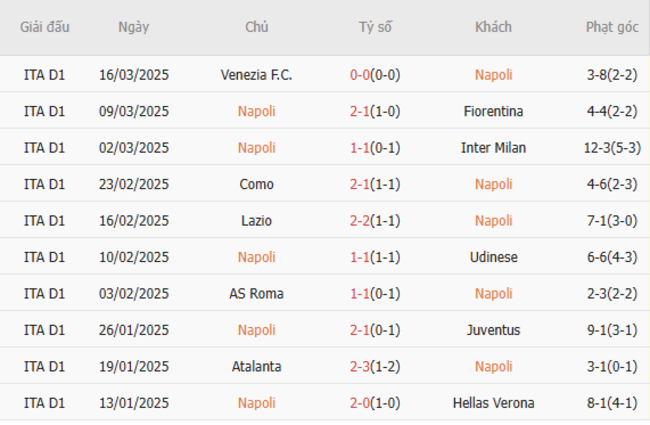Open Hellas Verona team page
The width and height of the screenshot is (650, 425).
tap(493, 403)
